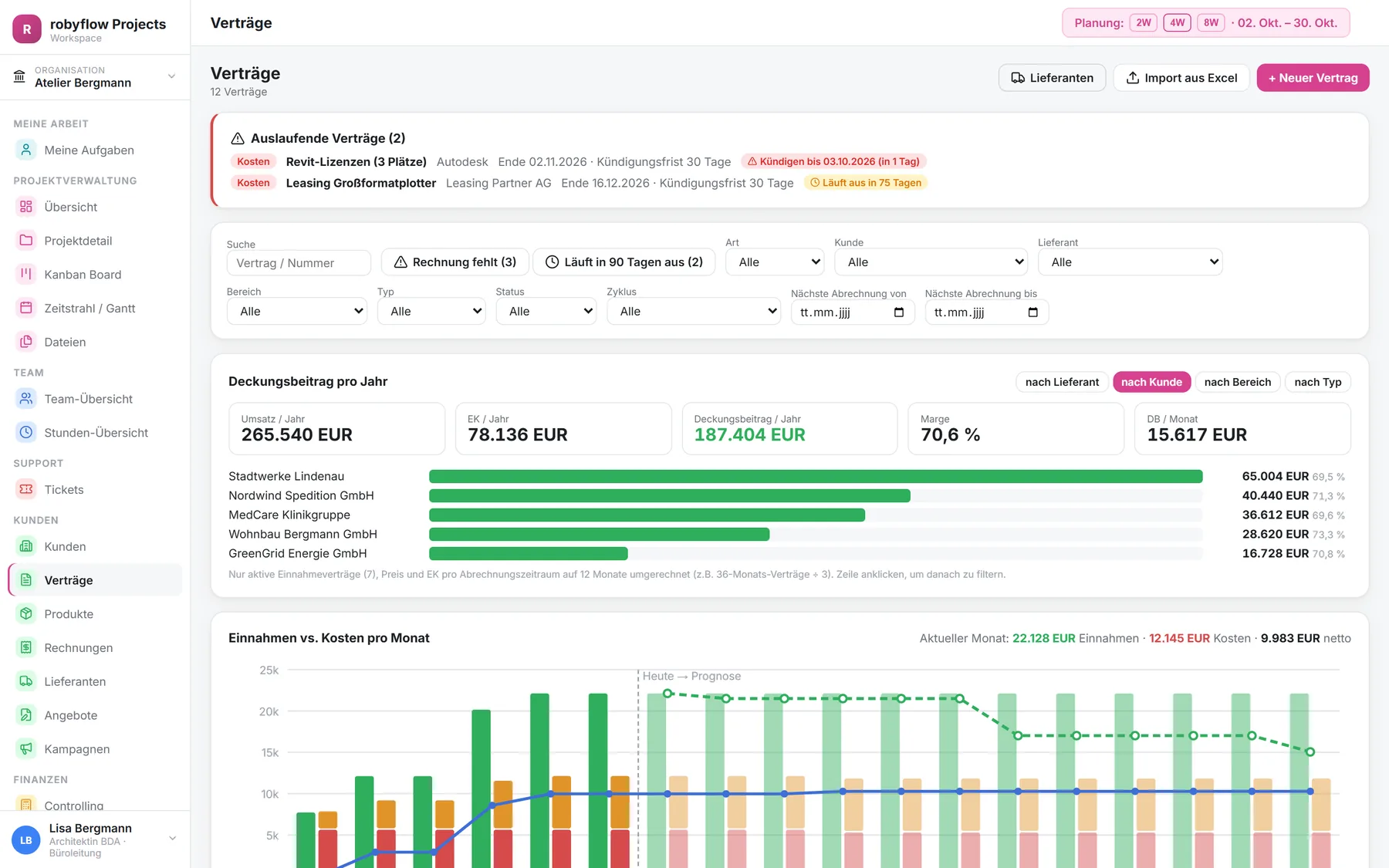Click the Angebote document icon
This screenshot has height=868, width=1389.
26,714
